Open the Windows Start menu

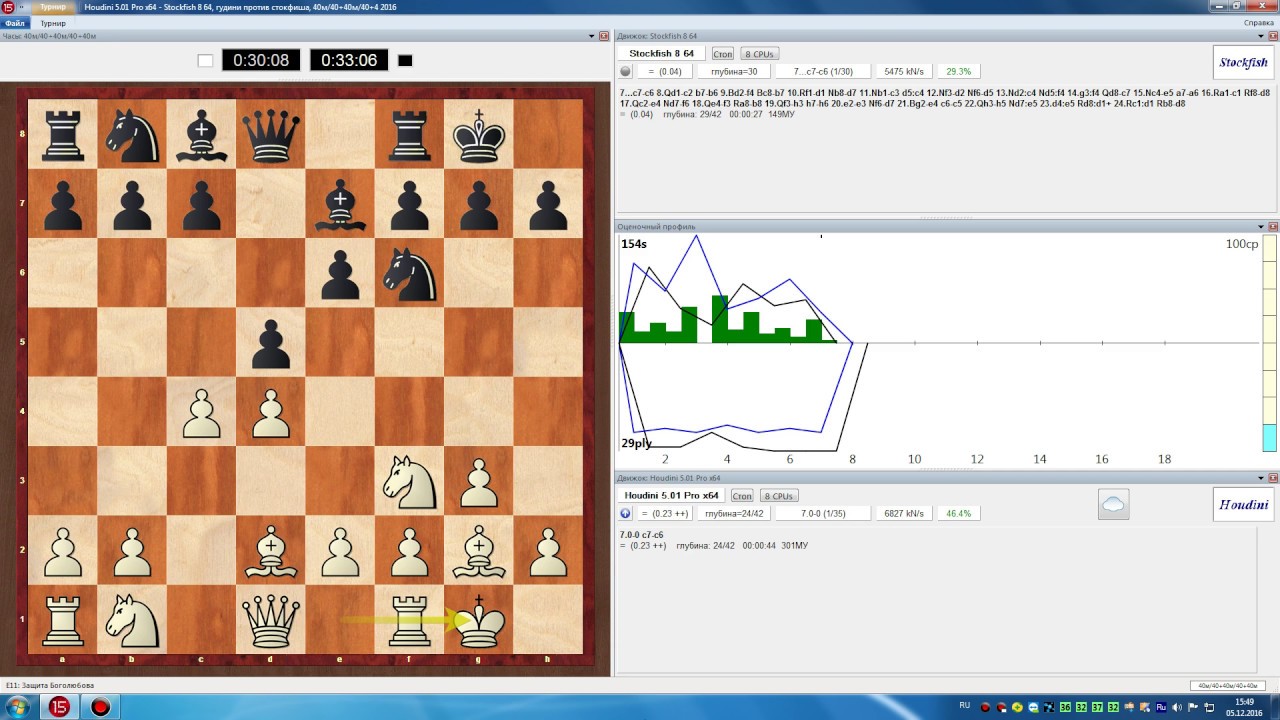click(18, 707)
